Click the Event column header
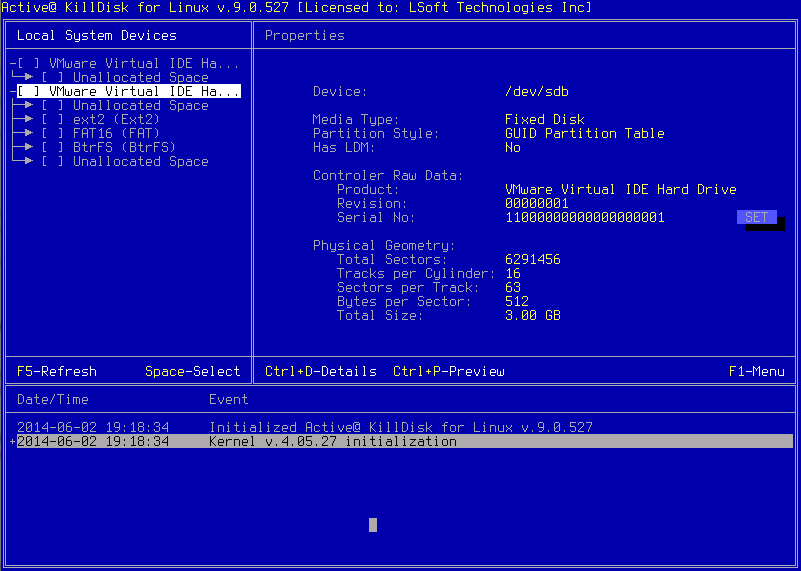This screenshot has width=801, height=571. pyautogui.click(x=229, y=399)
